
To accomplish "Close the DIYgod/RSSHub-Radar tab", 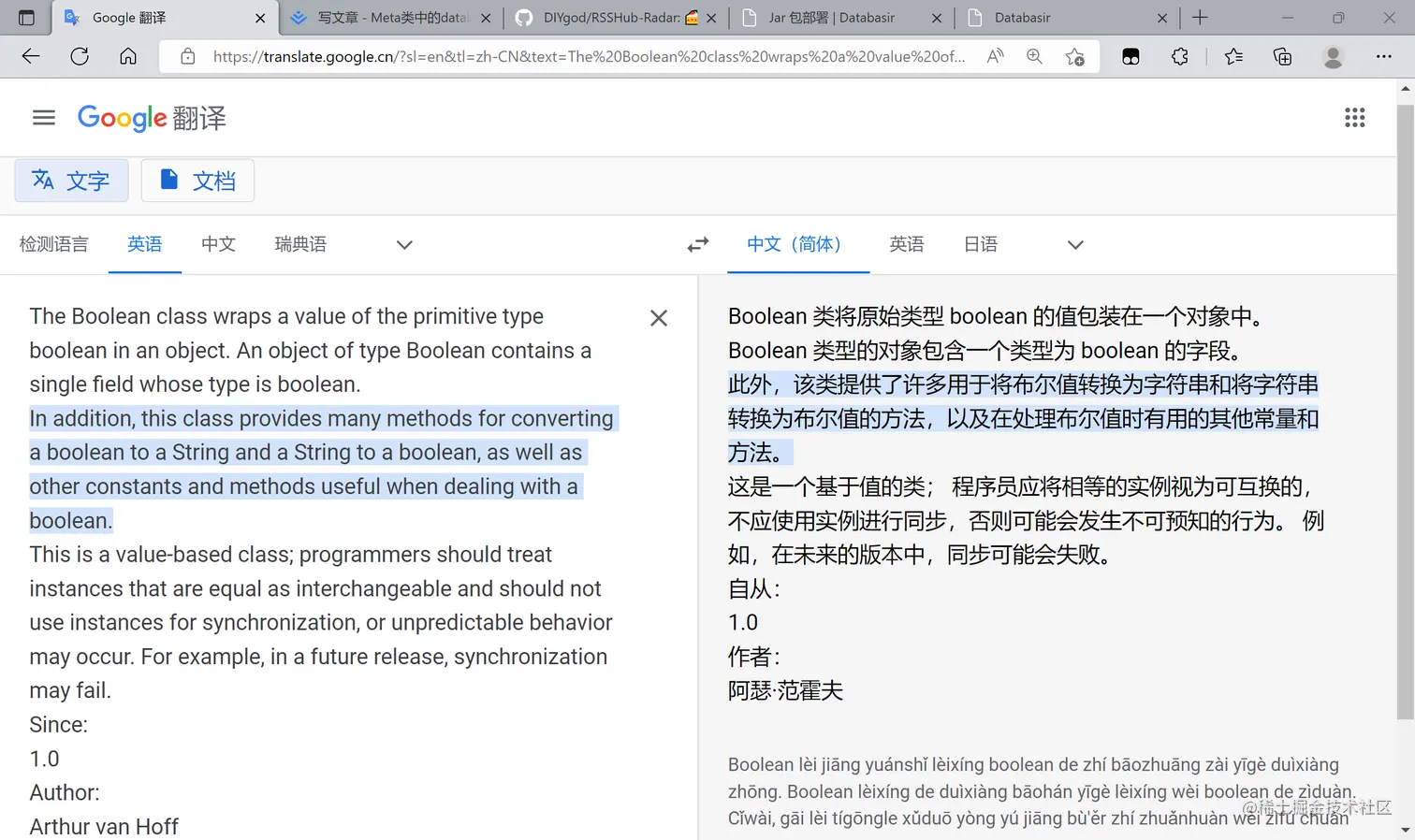I will pyautogui.click(x=711, y=18).
